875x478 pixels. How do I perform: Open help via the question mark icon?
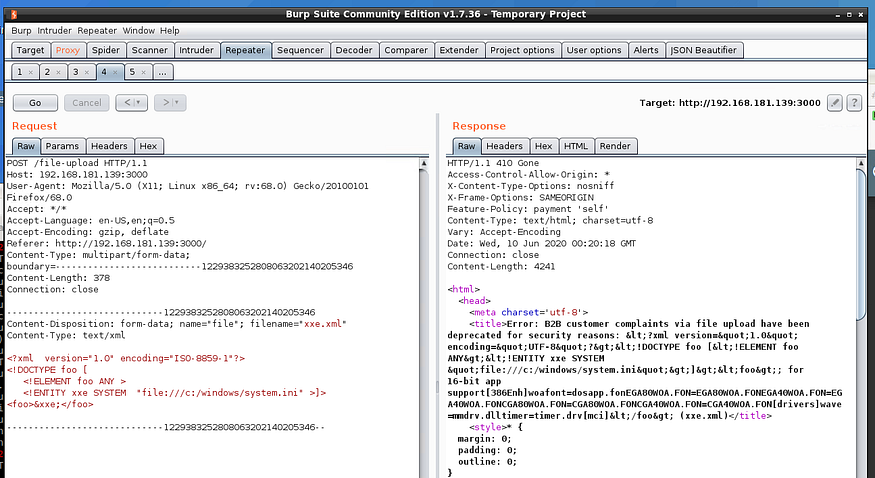pyautogui.click(x=854, y=103)
